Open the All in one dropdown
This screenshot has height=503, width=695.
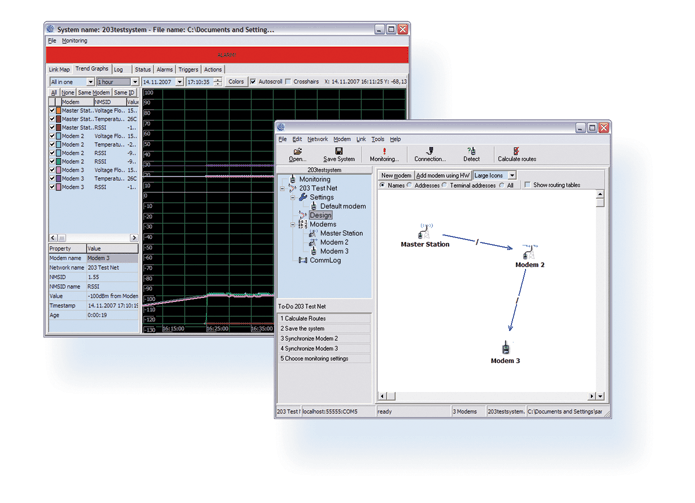[90, 82]
